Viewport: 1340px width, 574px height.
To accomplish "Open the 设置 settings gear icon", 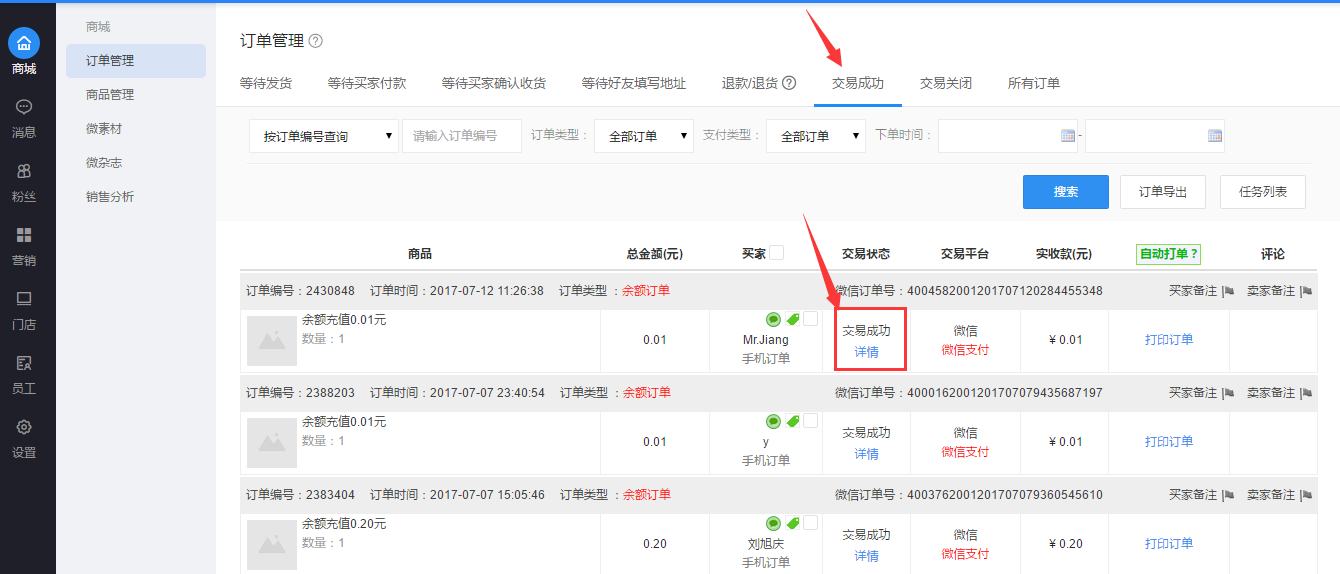I will pos(24,427).
